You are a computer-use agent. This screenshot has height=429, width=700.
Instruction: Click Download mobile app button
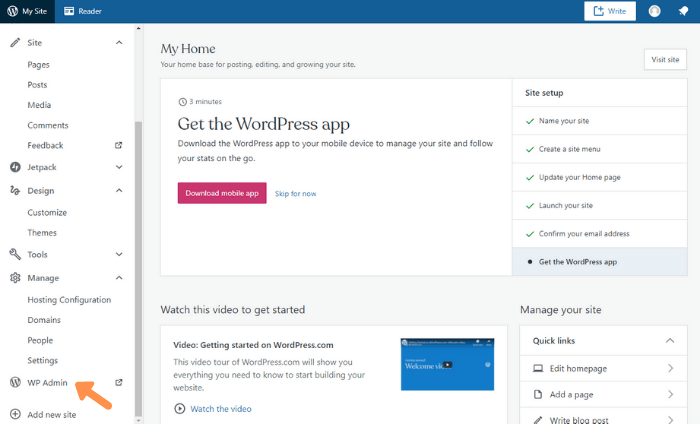pos(222,193)
